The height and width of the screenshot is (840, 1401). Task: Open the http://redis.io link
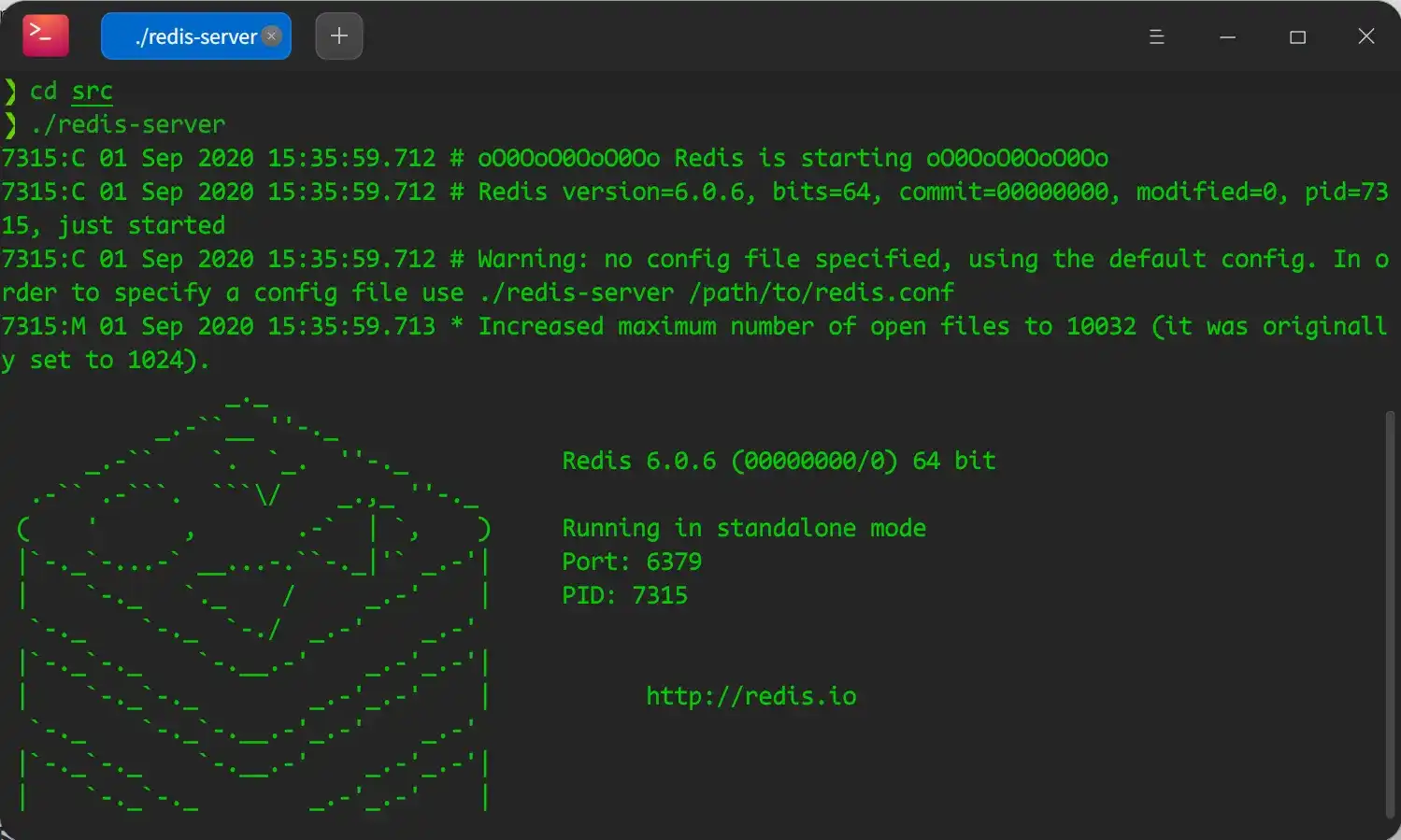coord(751,696)
